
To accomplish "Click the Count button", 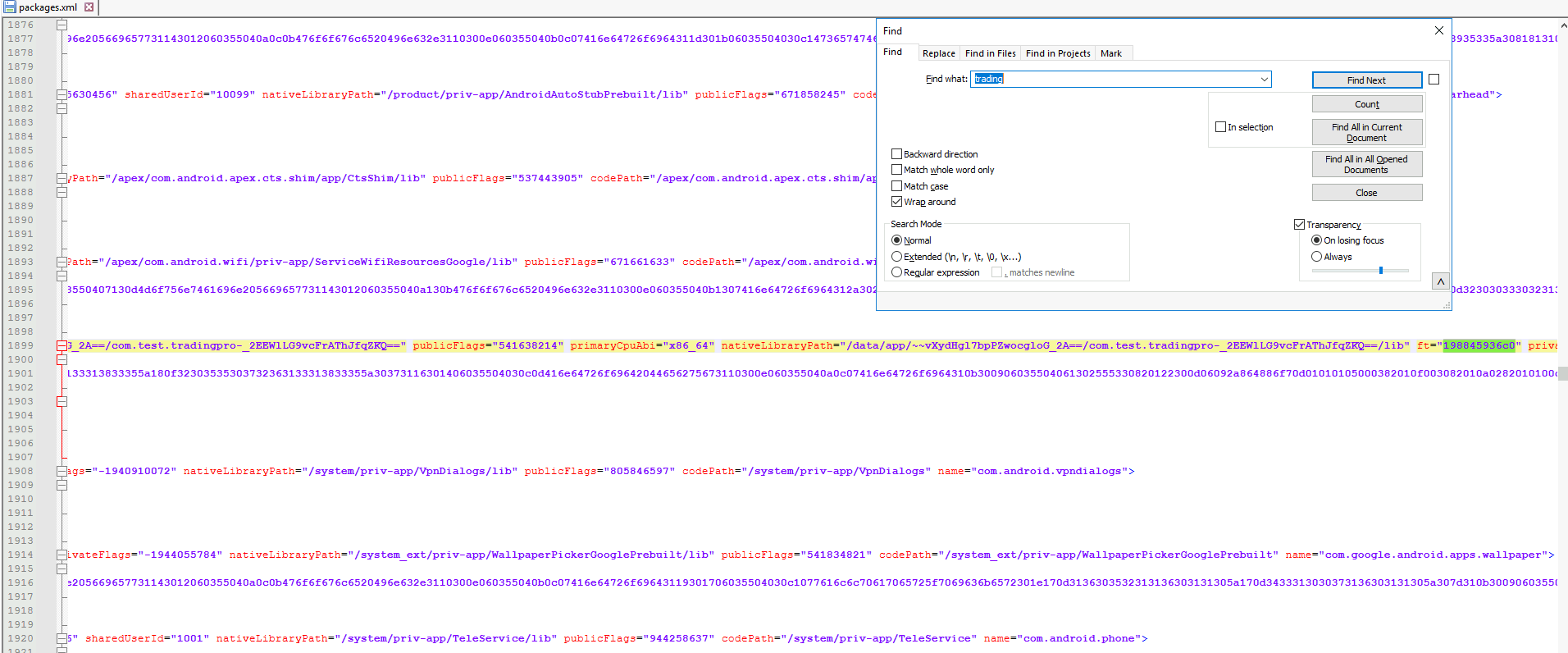I will (1366, 104).
